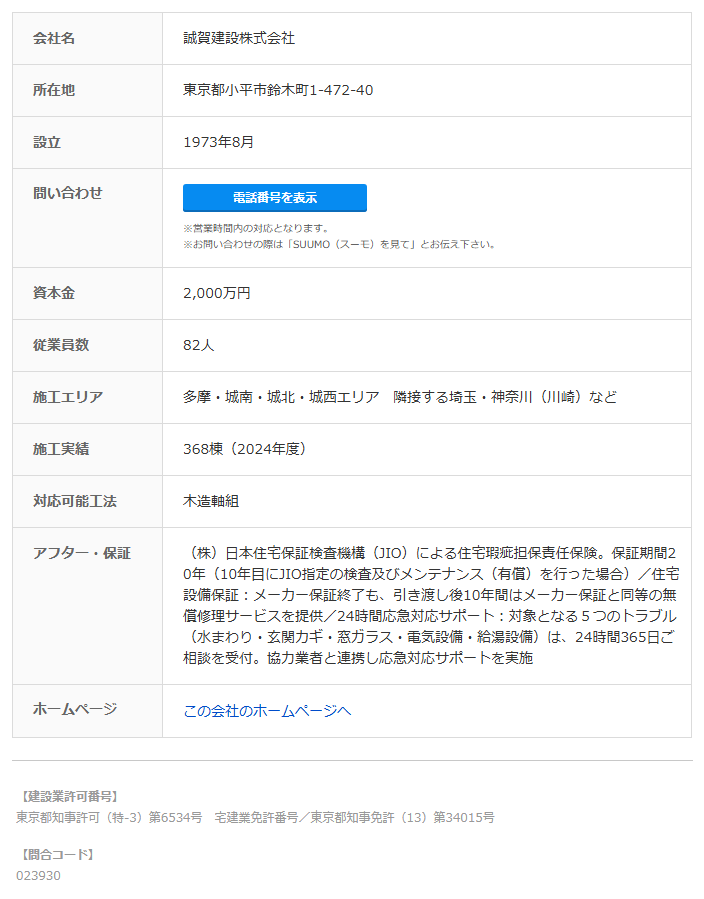Click the 会社名 row label
Image resolution: width=704 pixels, height=899 pixels.
coord(54,38)
